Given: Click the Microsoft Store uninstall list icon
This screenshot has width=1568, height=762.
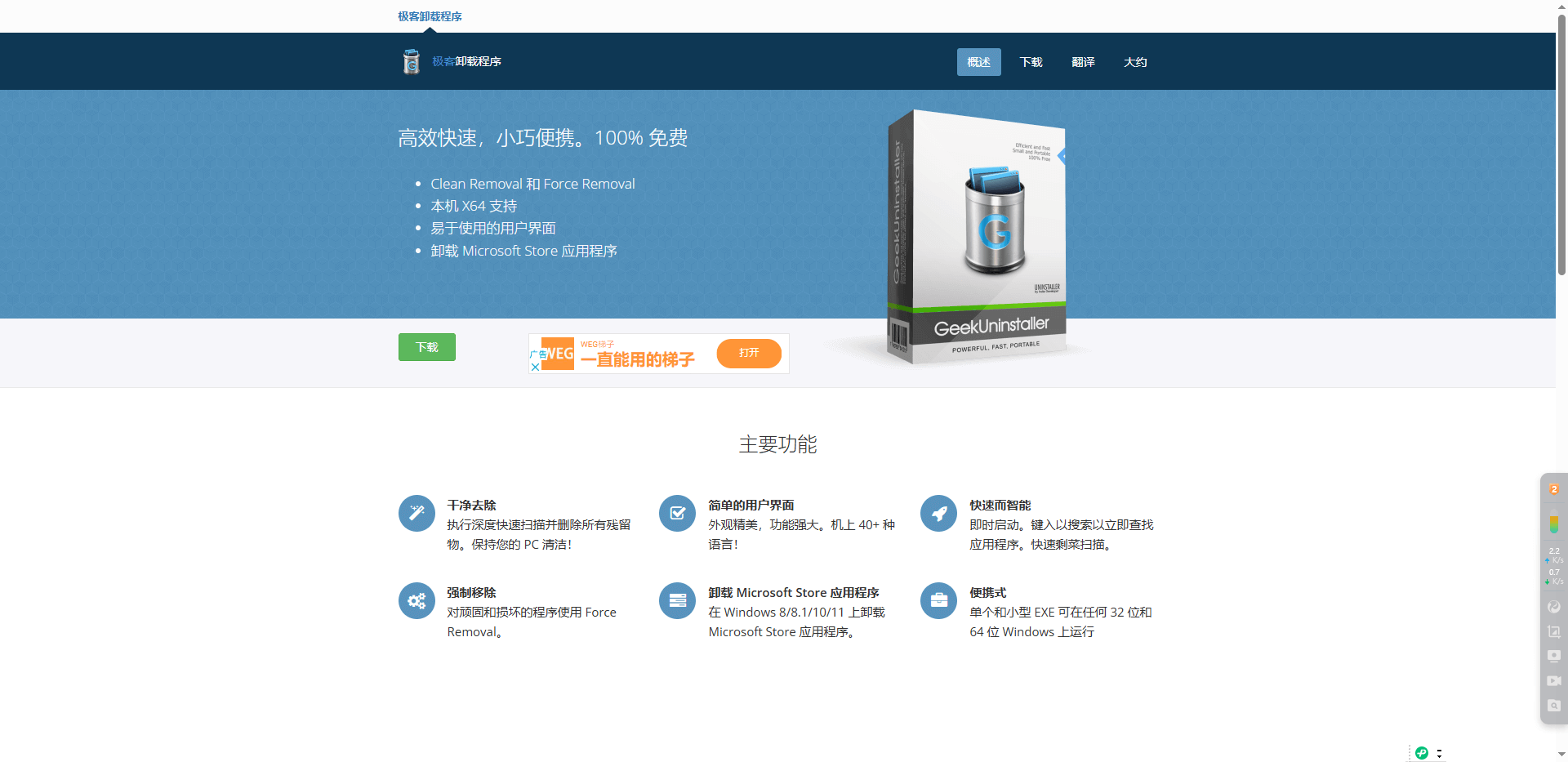Looking at the screenshot, I should (677, 600).
